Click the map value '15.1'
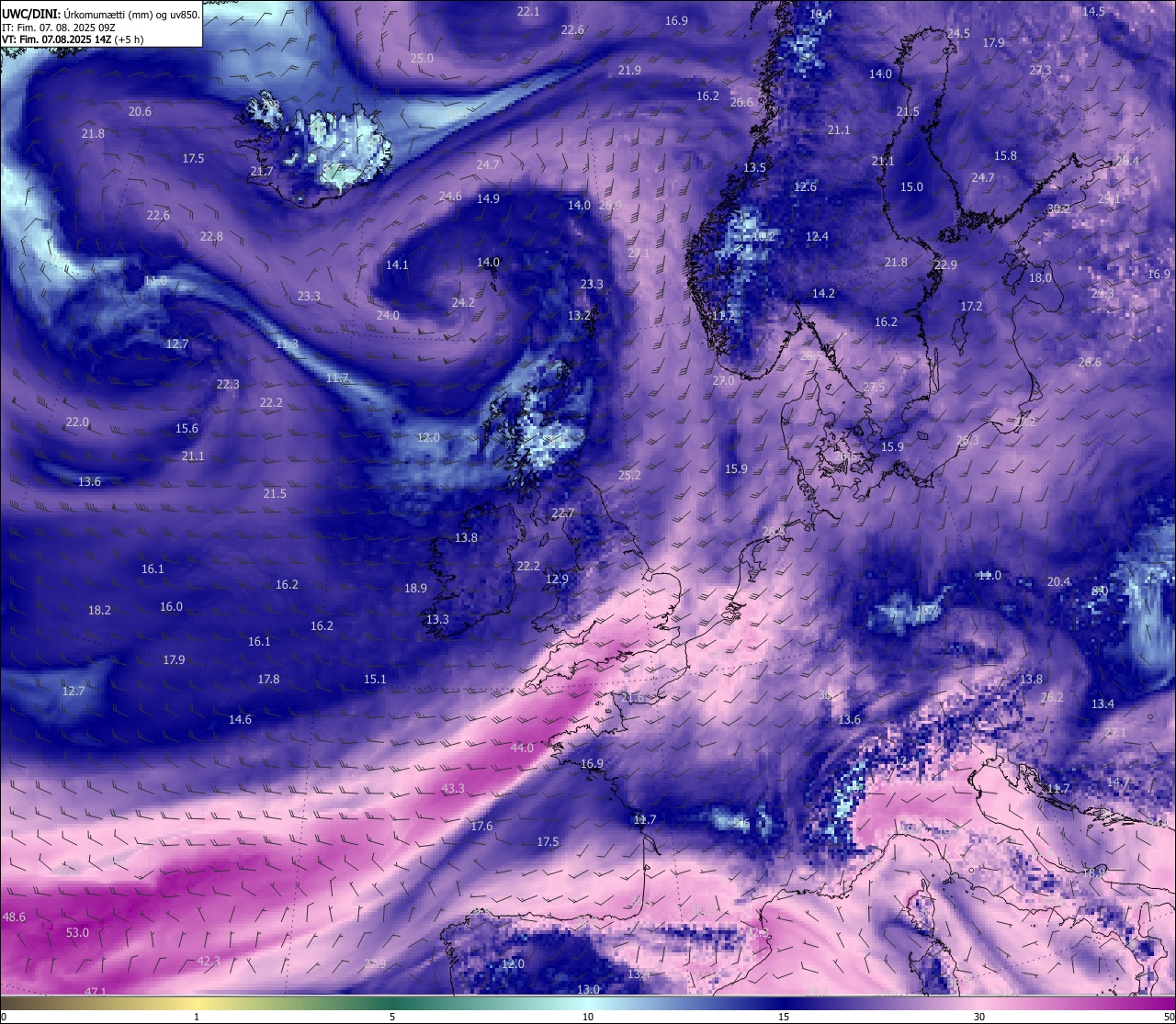Image resolution: width=1176 pixels, height=1024 pixels. [375, 679]
